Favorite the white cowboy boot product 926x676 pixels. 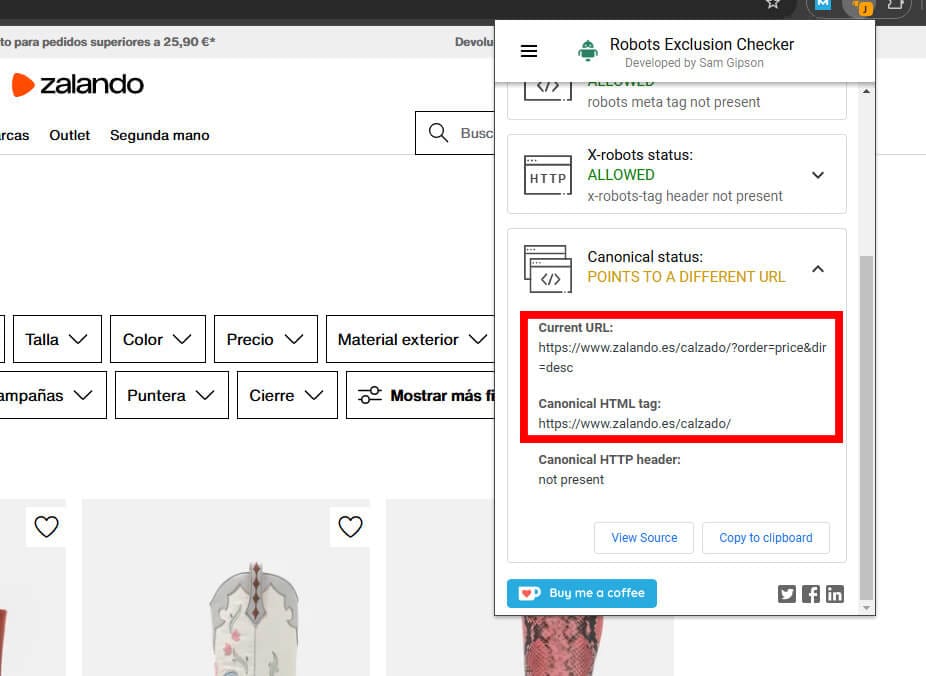pos(350,526)
